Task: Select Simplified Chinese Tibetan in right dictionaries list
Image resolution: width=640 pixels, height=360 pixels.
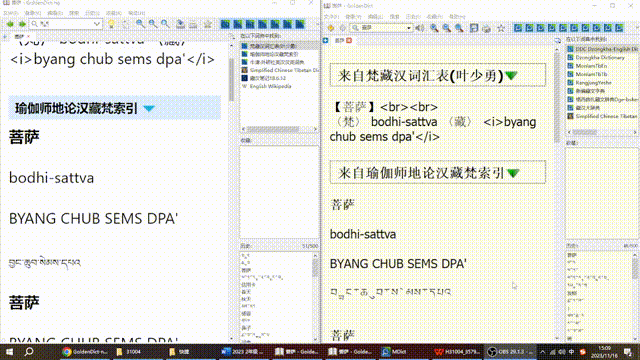Action: [x=602, y=116]
